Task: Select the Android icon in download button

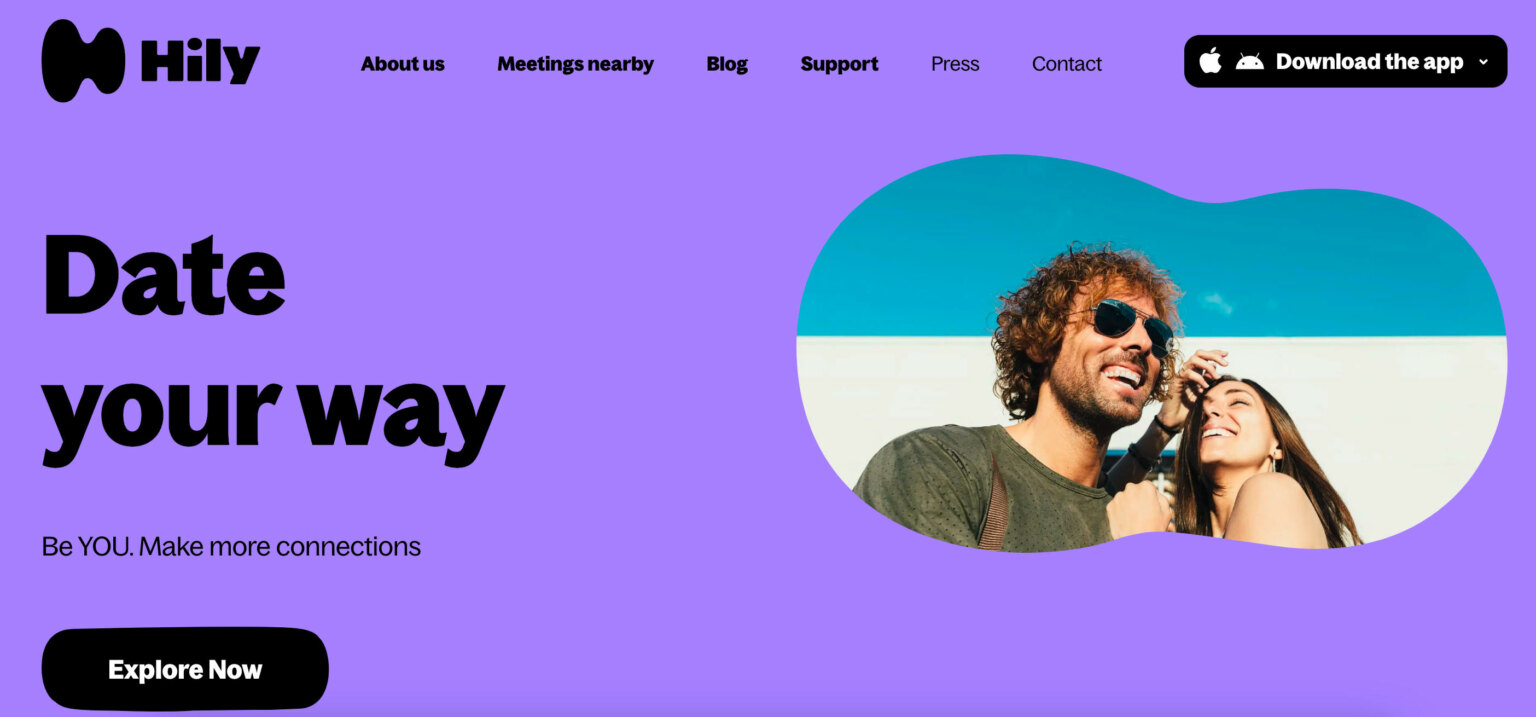Action: [x=1249, y=61]
